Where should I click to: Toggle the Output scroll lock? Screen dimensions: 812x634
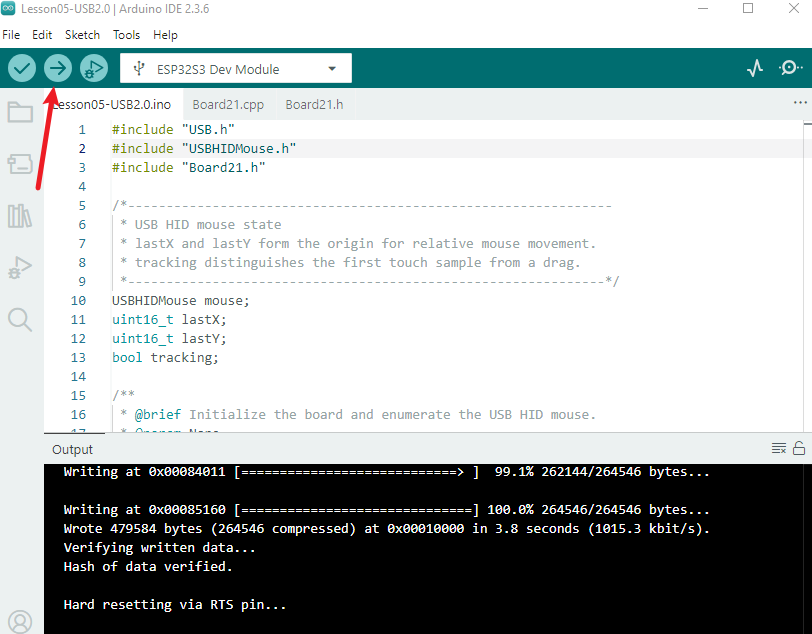point(799,448)
